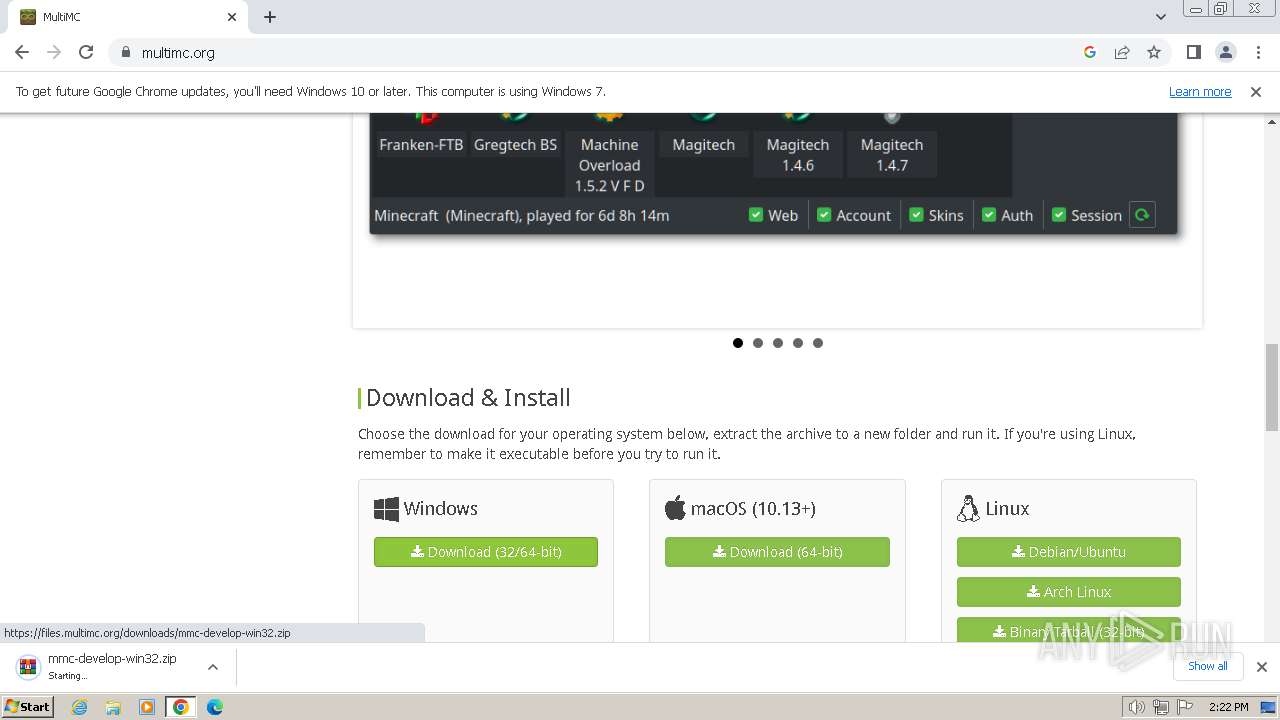This screenshot has width=1280, height=720.
Task: Click the address bar URL
Action: pos(178,52)
